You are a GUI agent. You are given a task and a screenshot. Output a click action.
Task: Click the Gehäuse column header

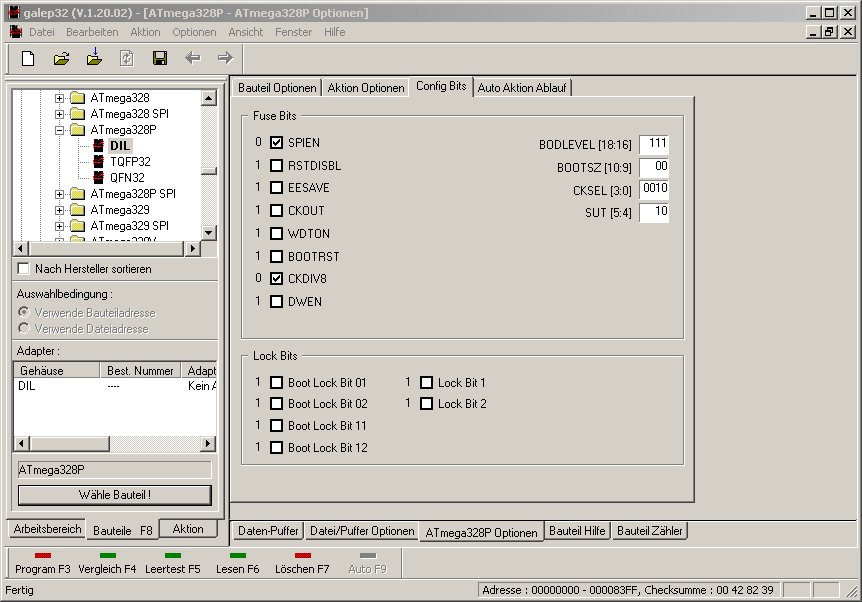click(x=57, y=371)
